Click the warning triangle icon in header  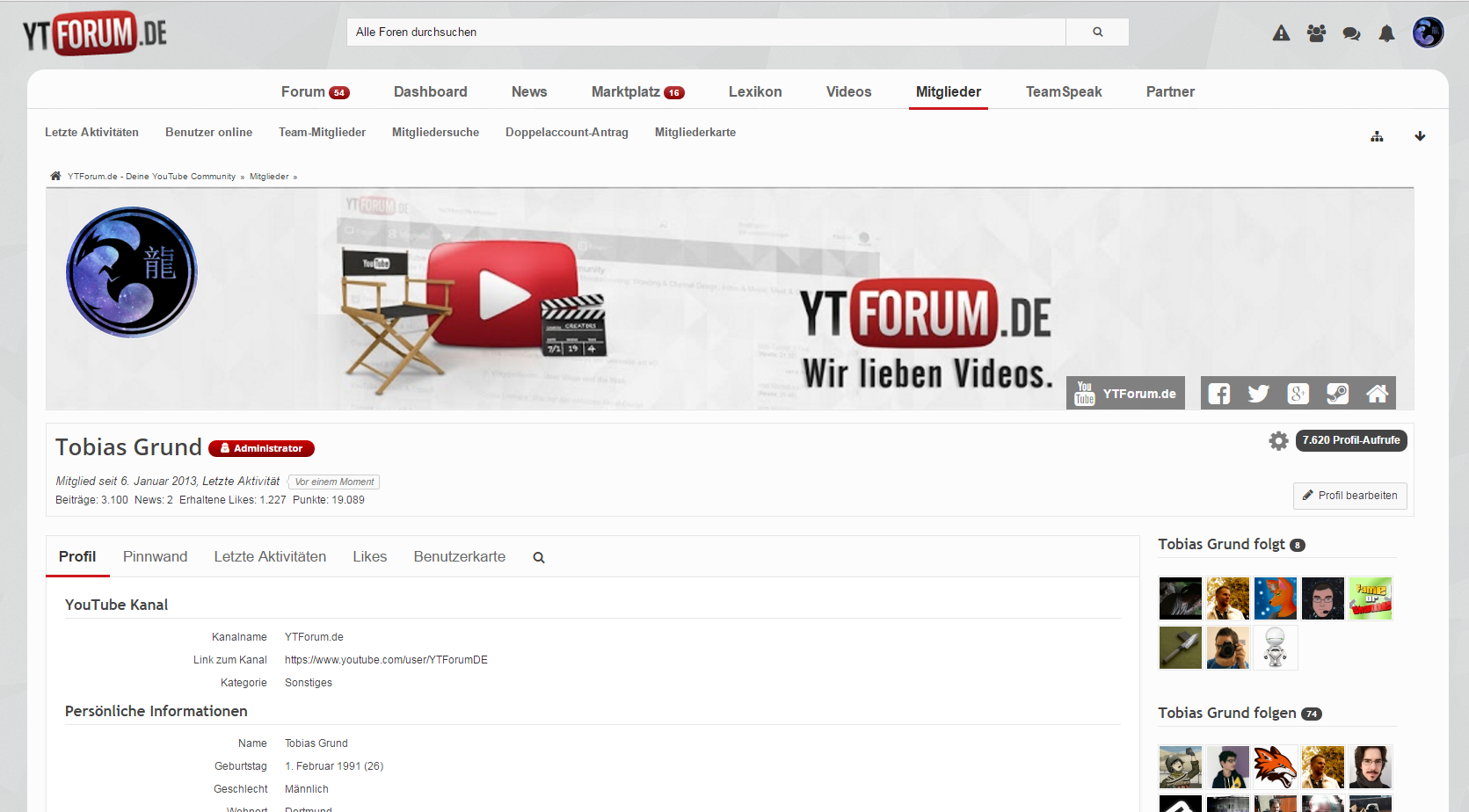(1281, 33)
